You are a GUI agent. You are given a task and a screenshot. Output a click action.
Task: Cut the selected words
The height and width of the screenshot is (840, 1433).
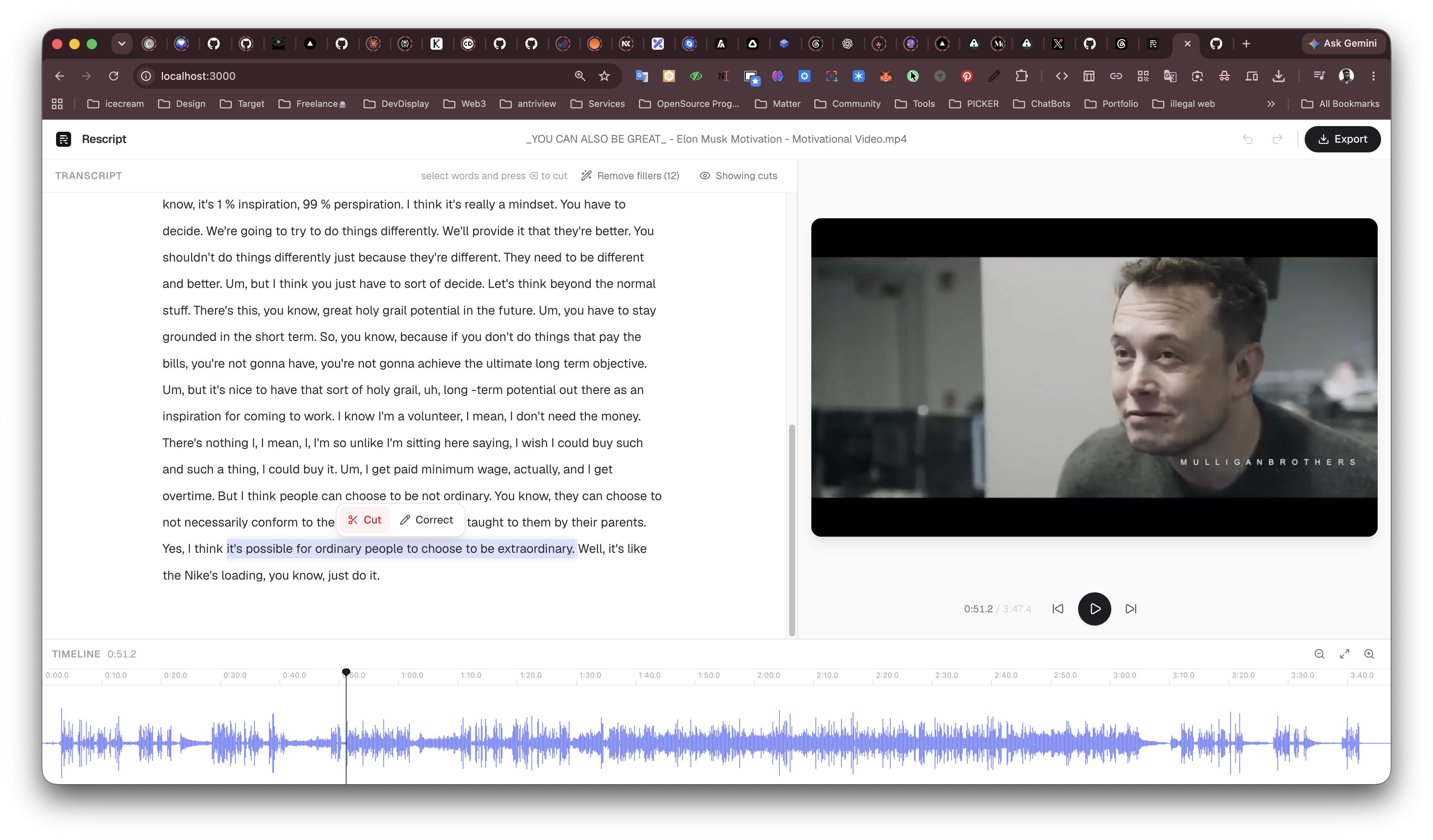365,520
